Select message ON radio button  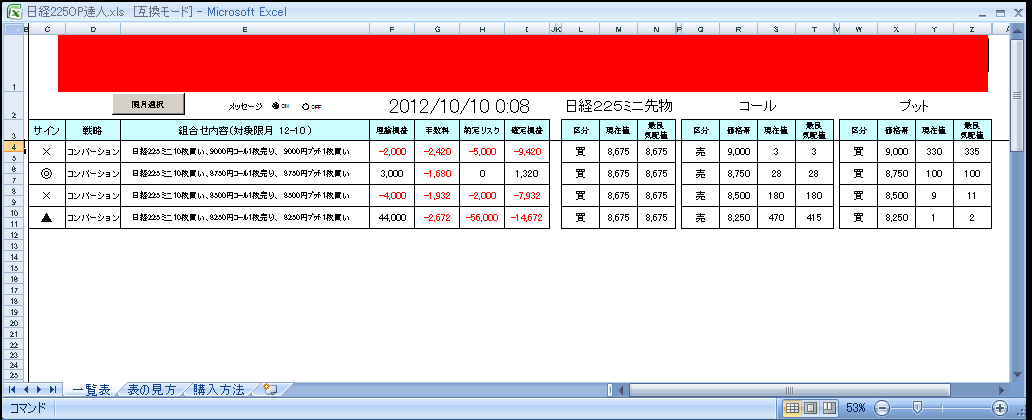[x=276, y=106]
